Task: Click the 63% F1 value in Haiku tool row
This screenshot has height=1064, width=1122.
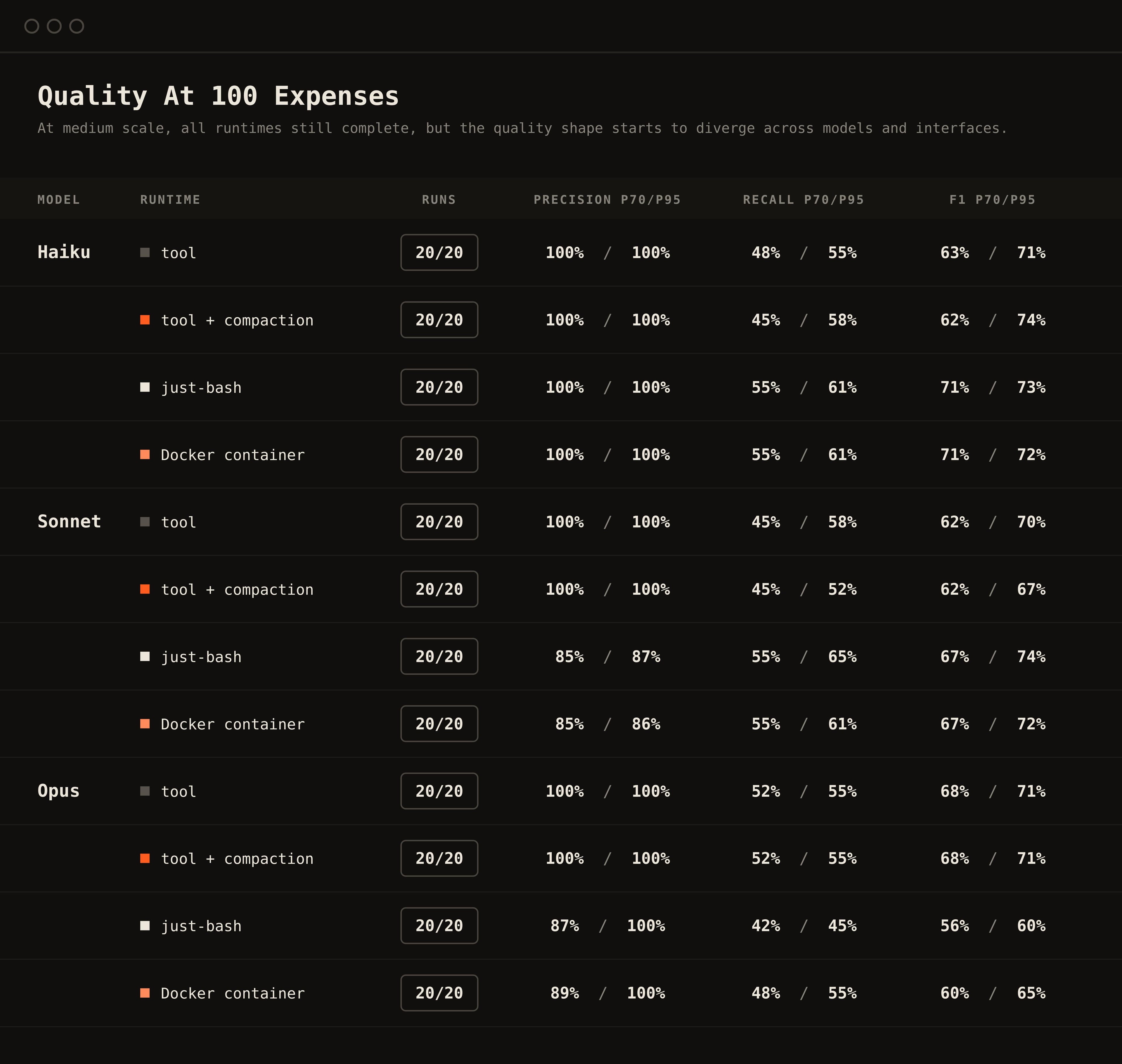Action: point(955,253)
